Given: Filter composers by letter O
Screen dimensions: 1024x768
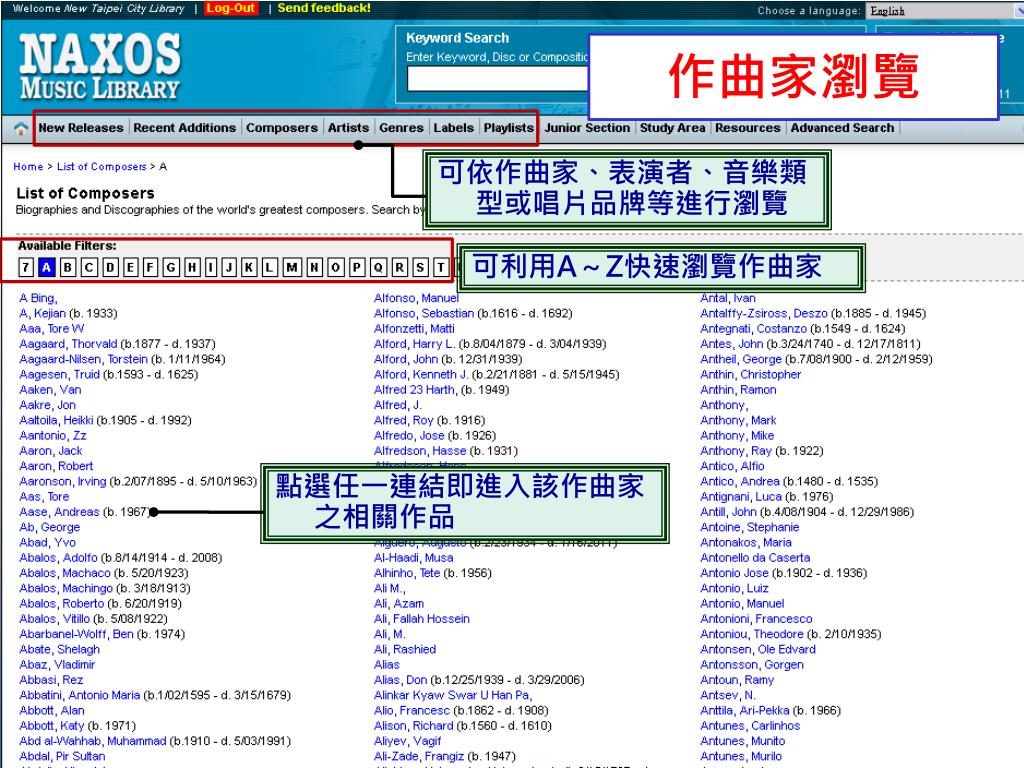Looking at the screenshot, I should click(x=336, y=267).
